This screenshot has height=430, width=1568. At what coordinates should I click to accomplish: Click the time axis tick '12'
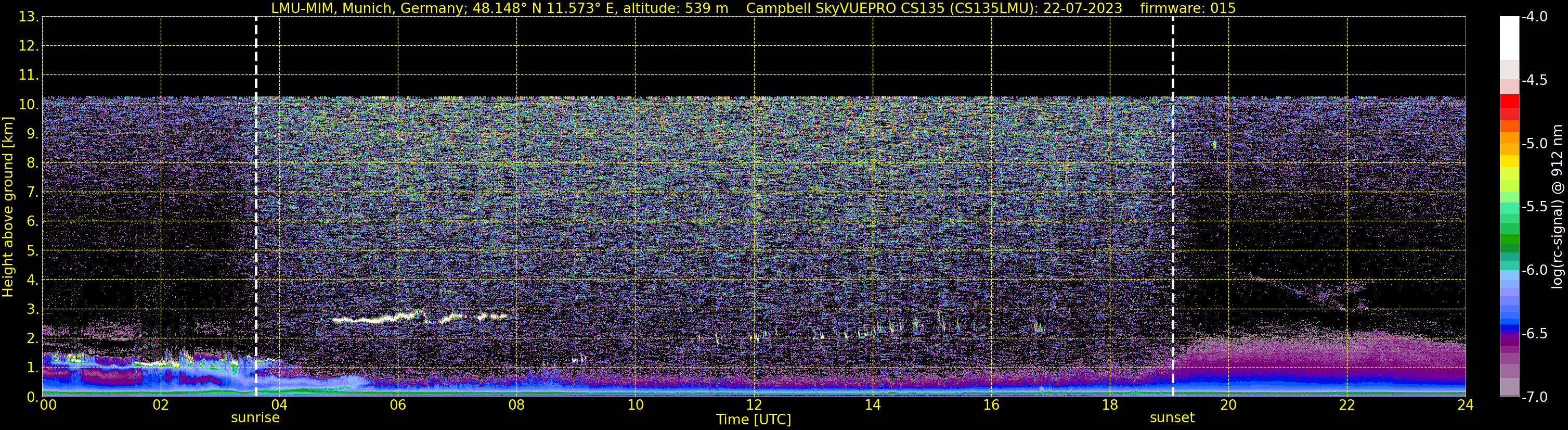click(754, 405)
